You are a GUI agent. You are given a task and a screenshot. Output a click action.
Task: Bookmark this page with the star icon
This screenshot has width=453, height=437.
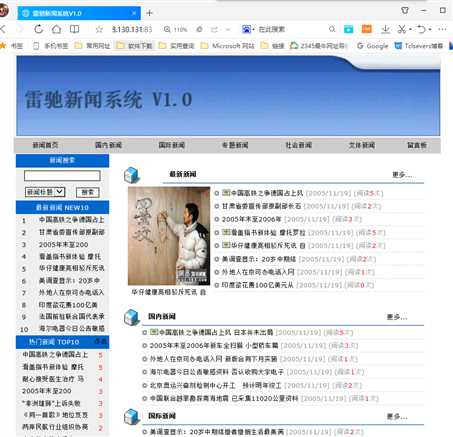pyautogui.click(x=99, y=30)
